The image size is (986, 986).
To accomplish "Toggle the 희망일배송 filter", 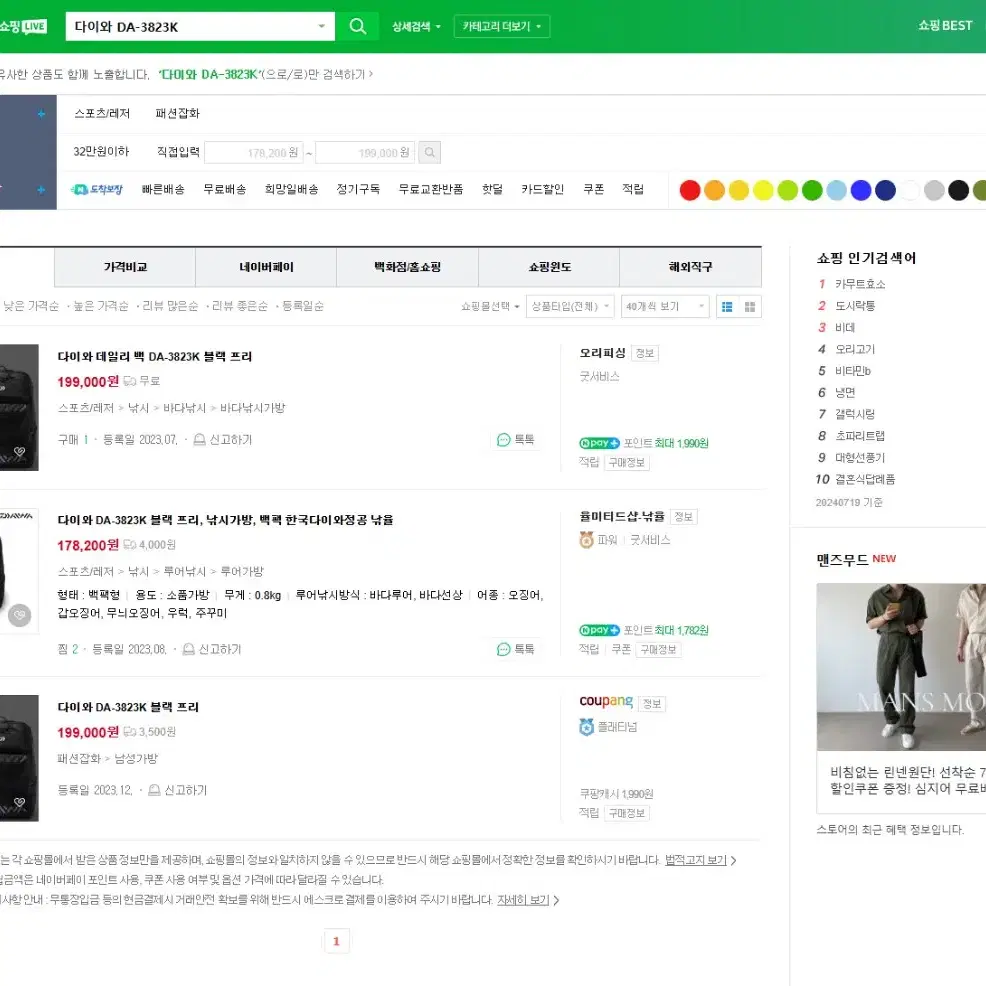I will [291, 189].
